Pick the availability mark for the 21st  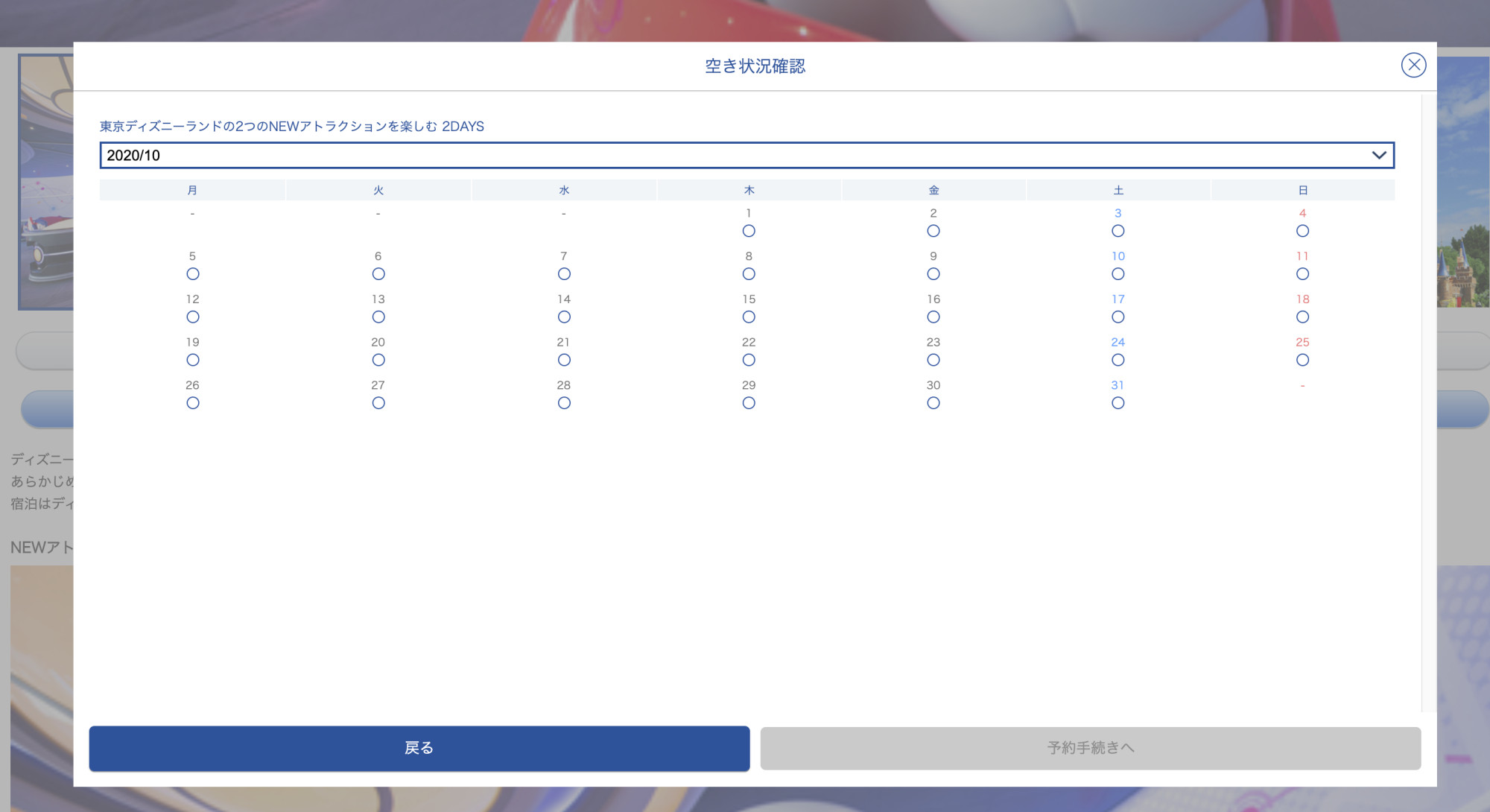point(564,360)
